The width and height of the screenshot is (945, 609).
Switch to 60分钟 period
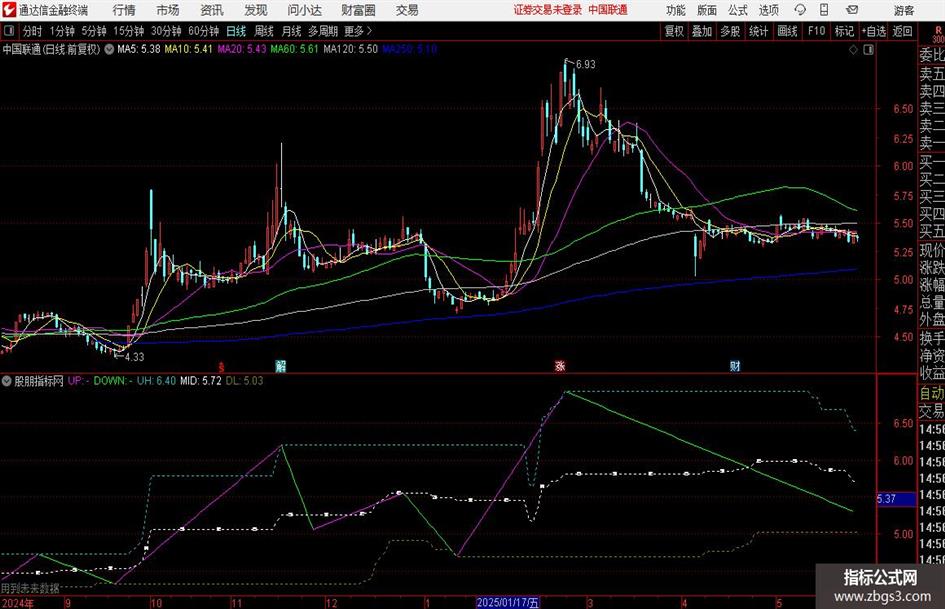coord(204,31)
